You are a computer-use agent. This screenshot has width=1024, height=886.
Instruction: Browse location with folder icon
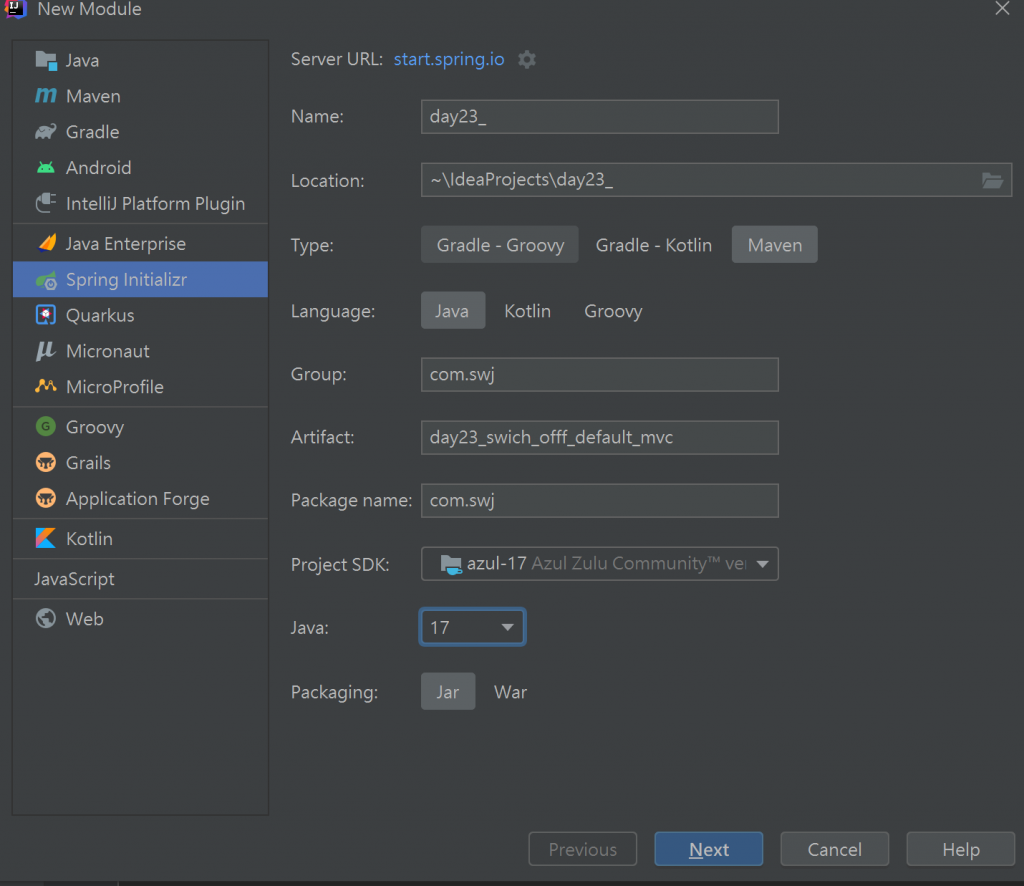(992, 180)
